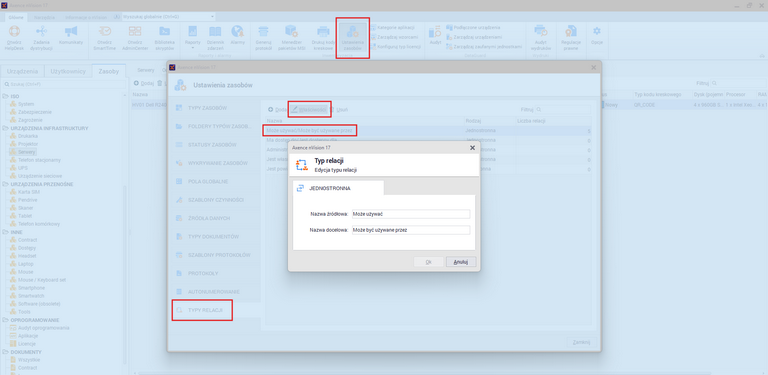
Task: Open POLA GLOBALNE settings section
Action: click(214, 181)
